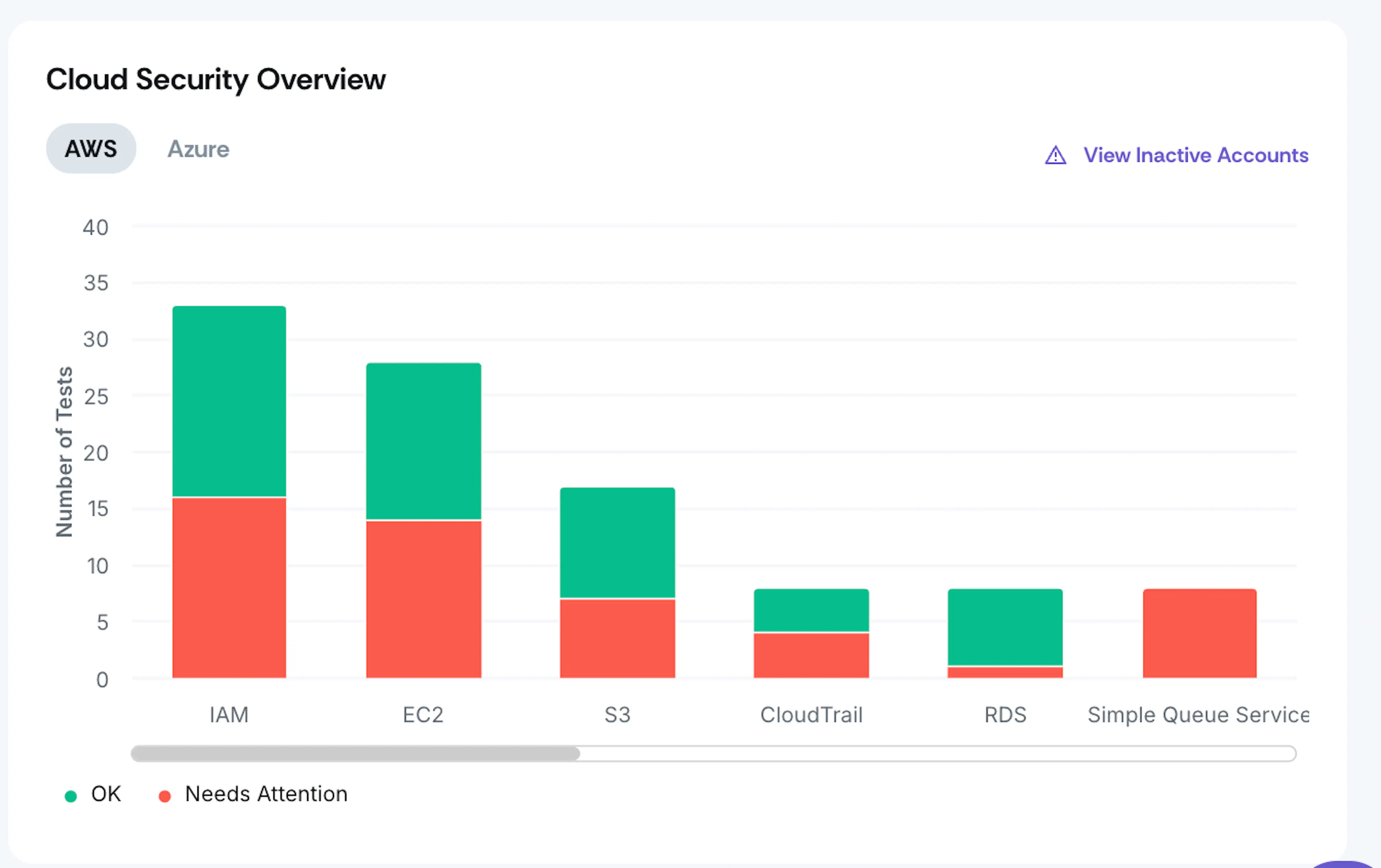
Task: Toggle the Needs Attention legend dot
Action: point(165,796)
